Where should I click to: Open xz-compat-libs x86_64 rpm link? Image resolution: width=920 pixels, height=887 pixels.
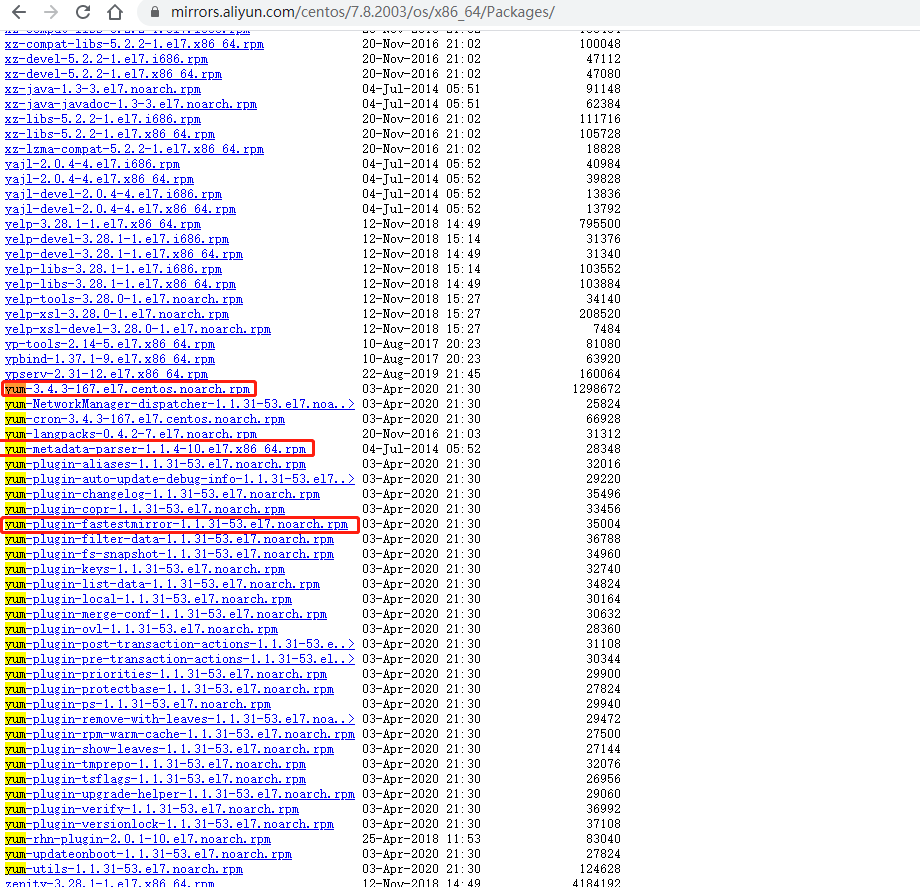(134, 44)
